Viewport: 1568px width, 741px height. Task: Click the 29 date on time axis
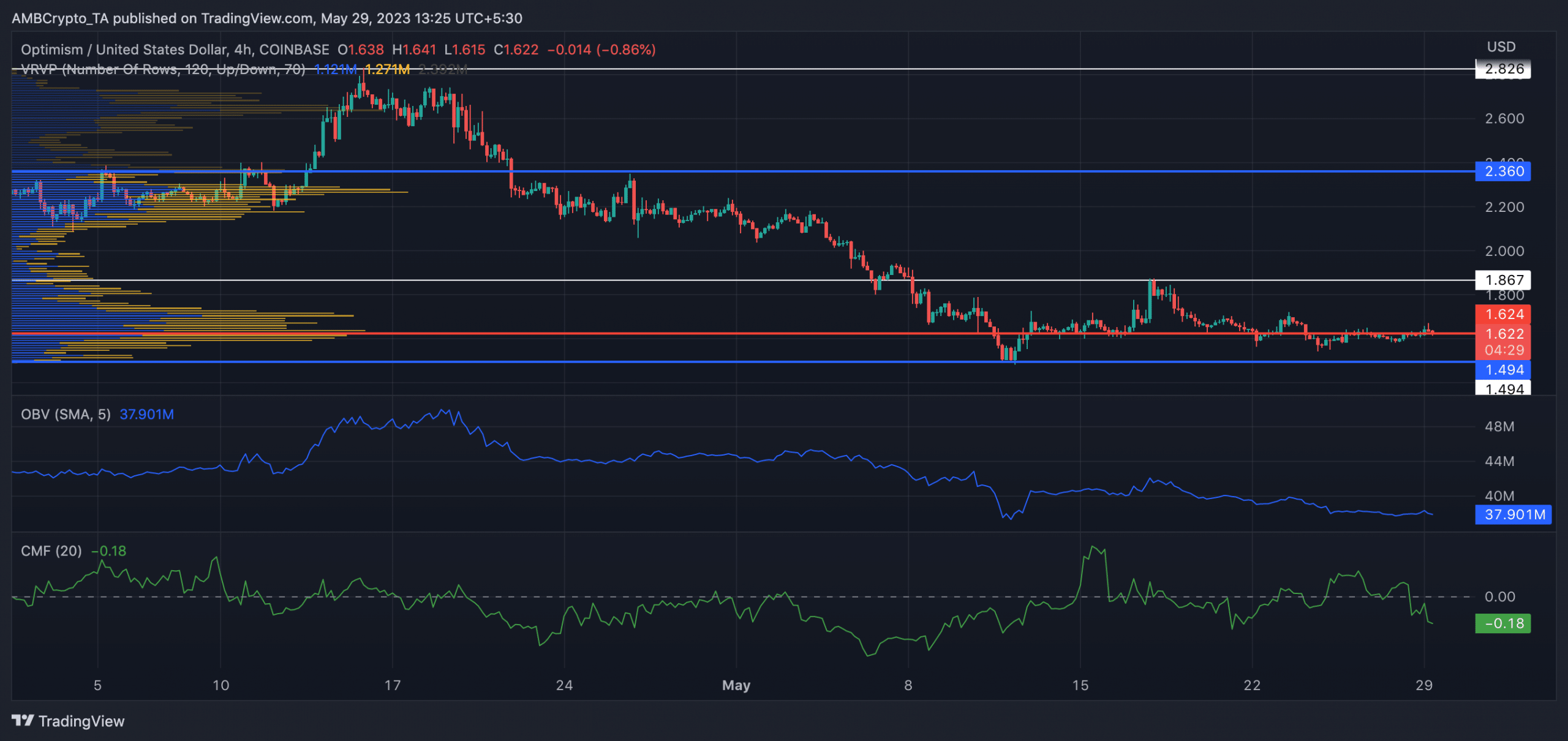pyautogui.click(x=1424, y=685)
